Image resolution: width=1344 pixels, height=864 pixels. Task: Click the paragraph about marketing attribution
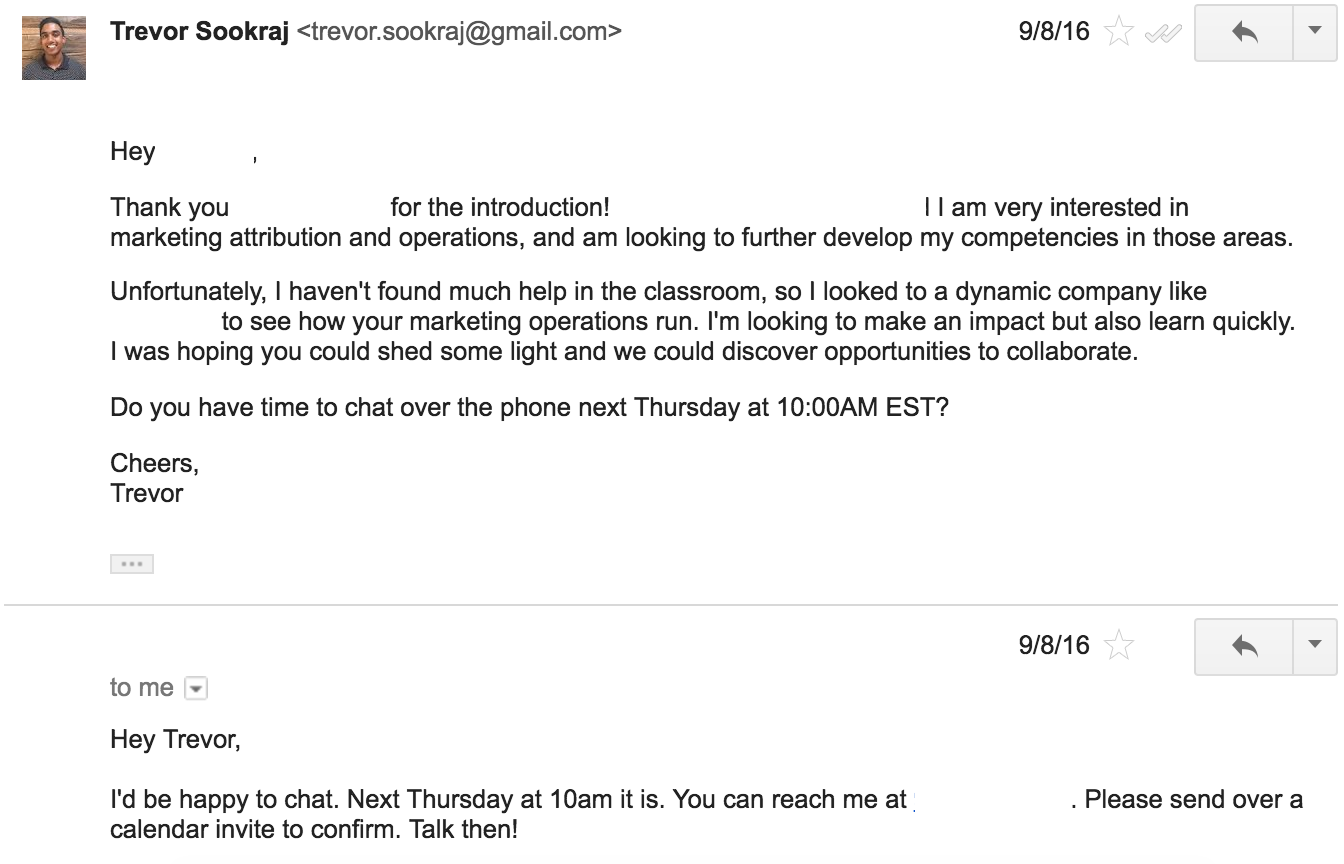(702, 223)
